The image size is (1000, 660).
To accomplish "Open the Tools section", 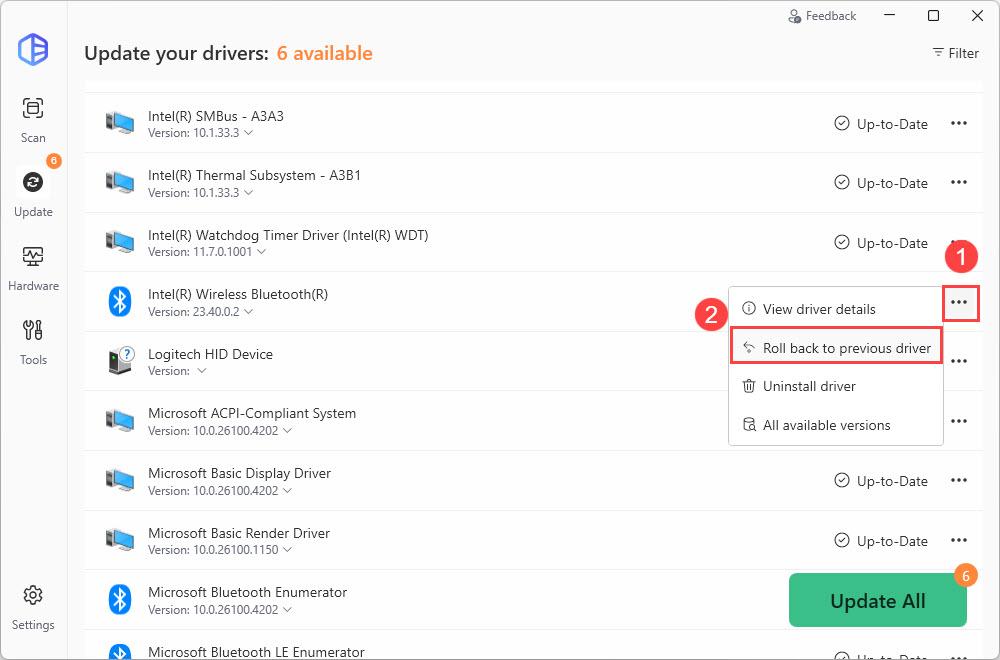I will pos(33,340).
